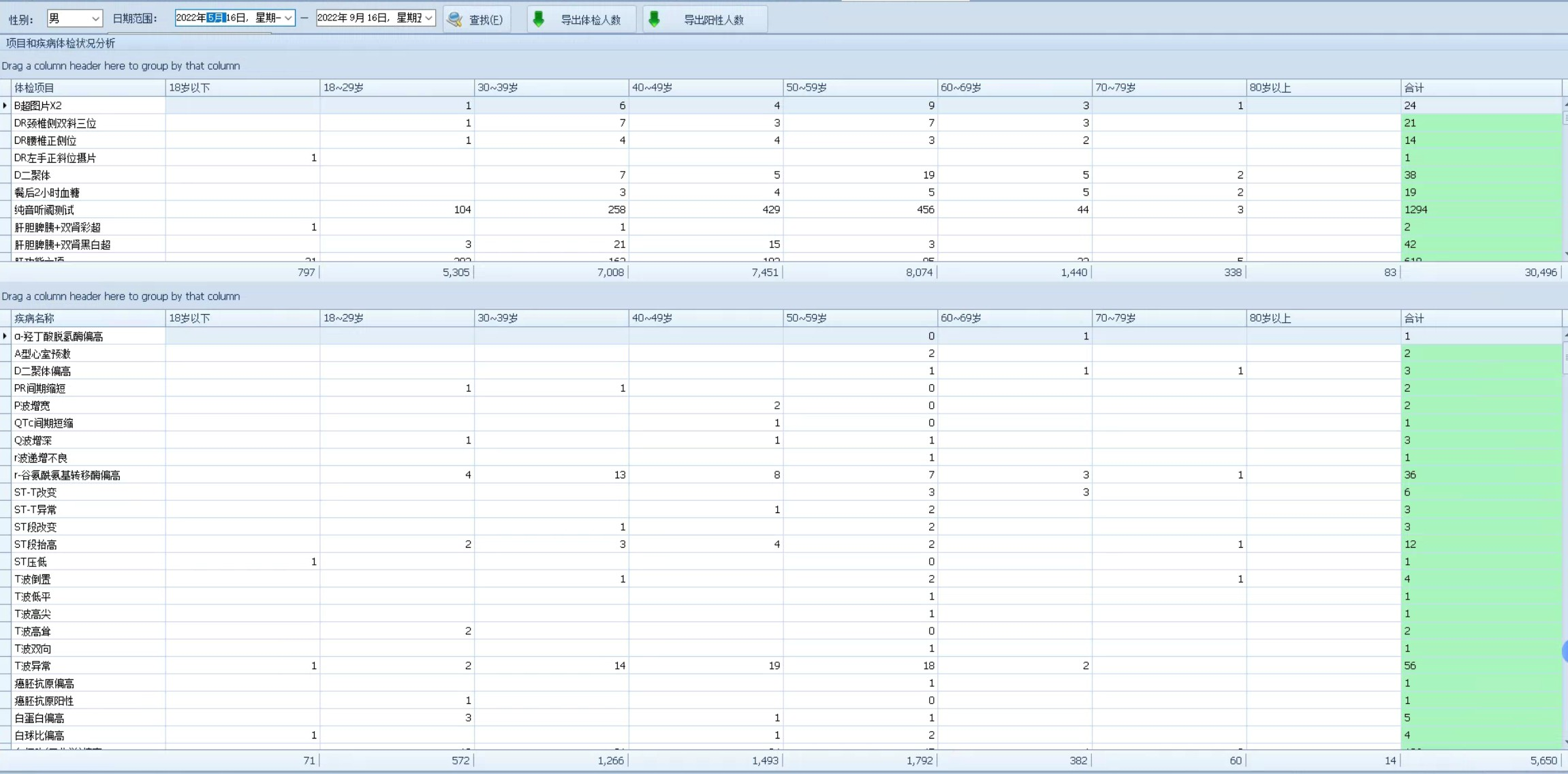Click green arrow icon of 导出阳性人数
The height and width of the screenshot is (774, 1568).
[x=655, y=19]
